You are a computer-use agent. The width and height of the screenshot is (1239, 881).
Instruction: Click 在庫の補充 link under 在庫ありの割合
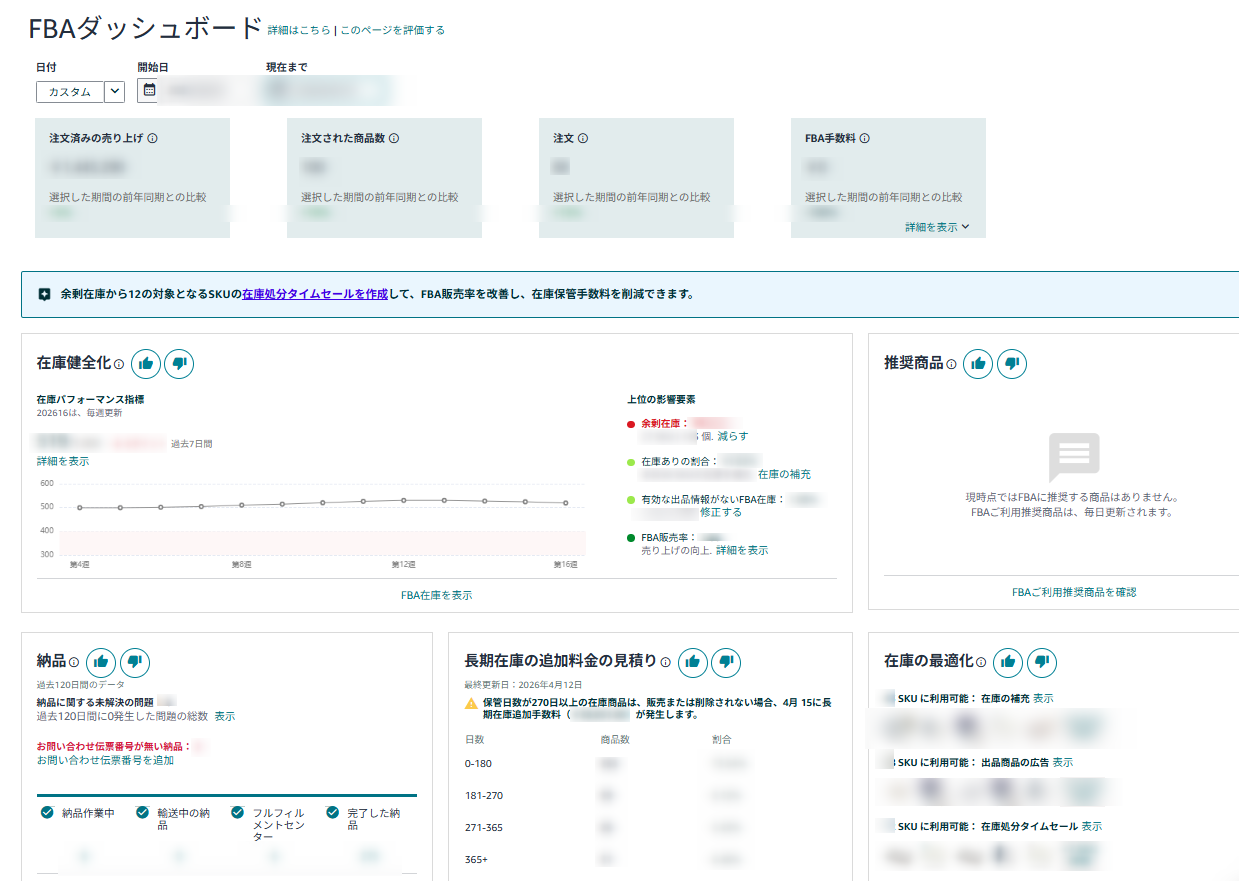click(784, 474)
